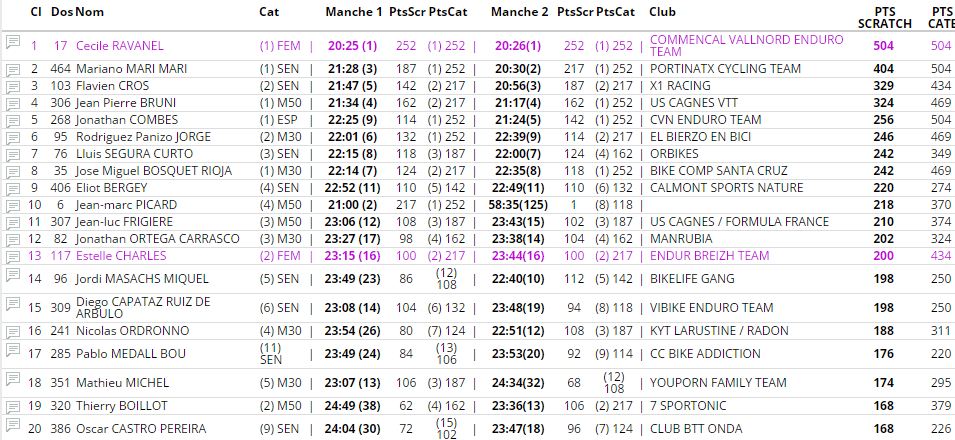Screen dimensions: 955x440
Task: Click the Cat column header
Action: [x=268, y=12]
